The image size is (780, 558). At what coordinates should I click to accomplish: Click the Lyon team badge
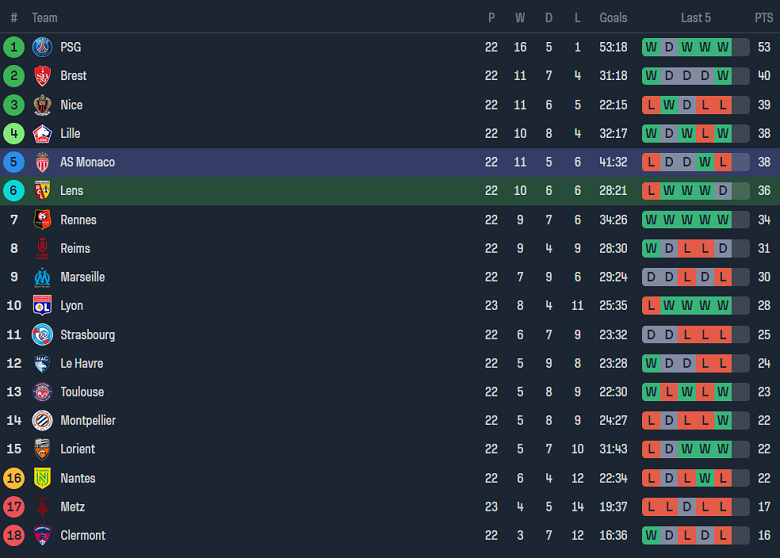tap(42, 306)
